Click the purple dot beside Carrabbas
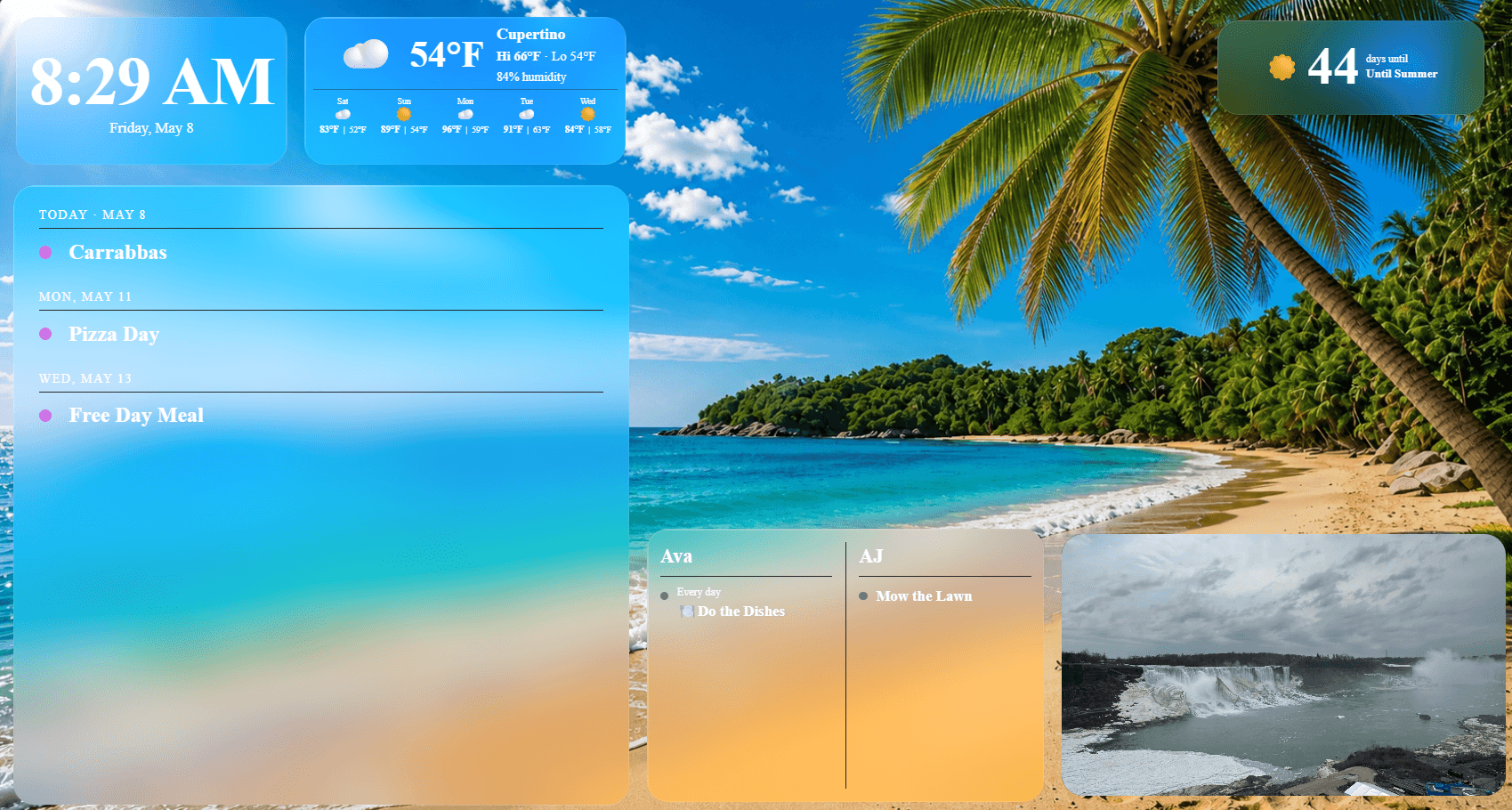 (x=45, y=253)
